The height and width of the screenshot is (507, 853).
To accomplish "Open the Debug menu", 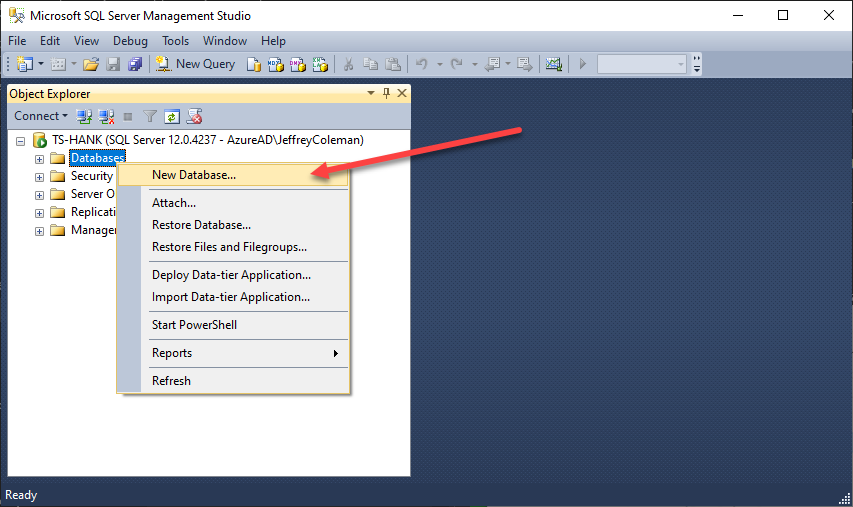I will [x=130, y=41].
